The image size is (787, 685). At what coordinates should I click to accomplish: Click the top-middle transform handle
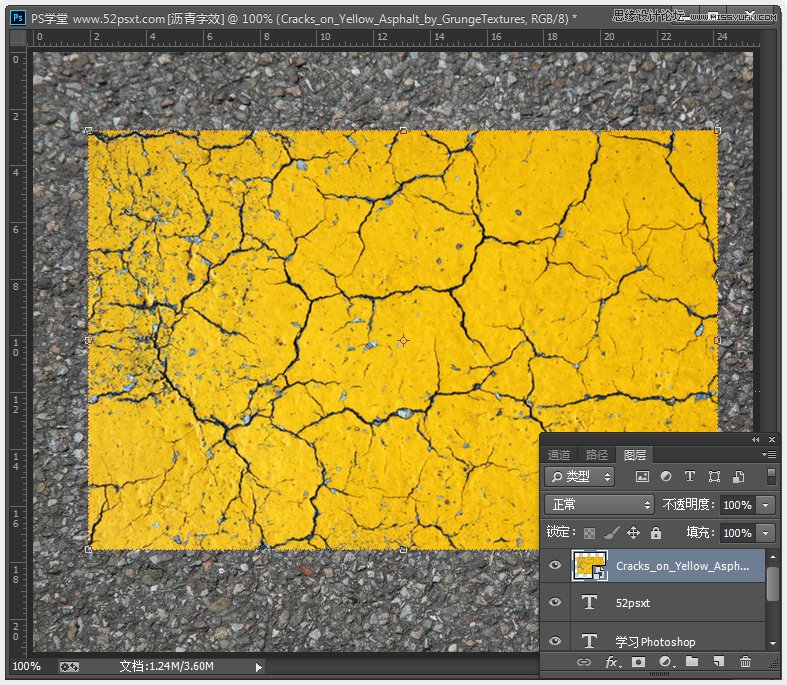404,130
